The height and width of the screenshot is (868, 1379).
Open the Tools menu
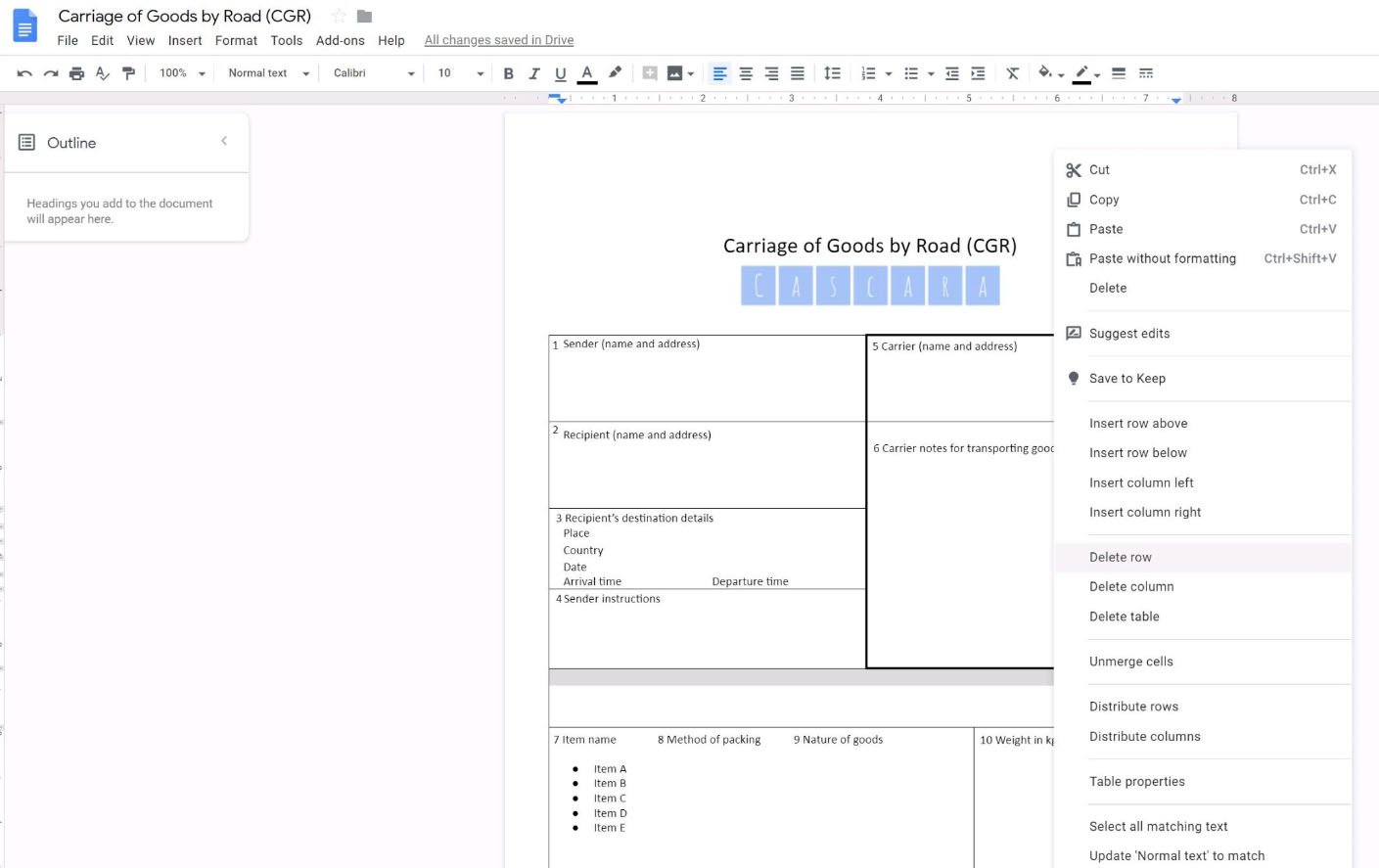[287, 40]
